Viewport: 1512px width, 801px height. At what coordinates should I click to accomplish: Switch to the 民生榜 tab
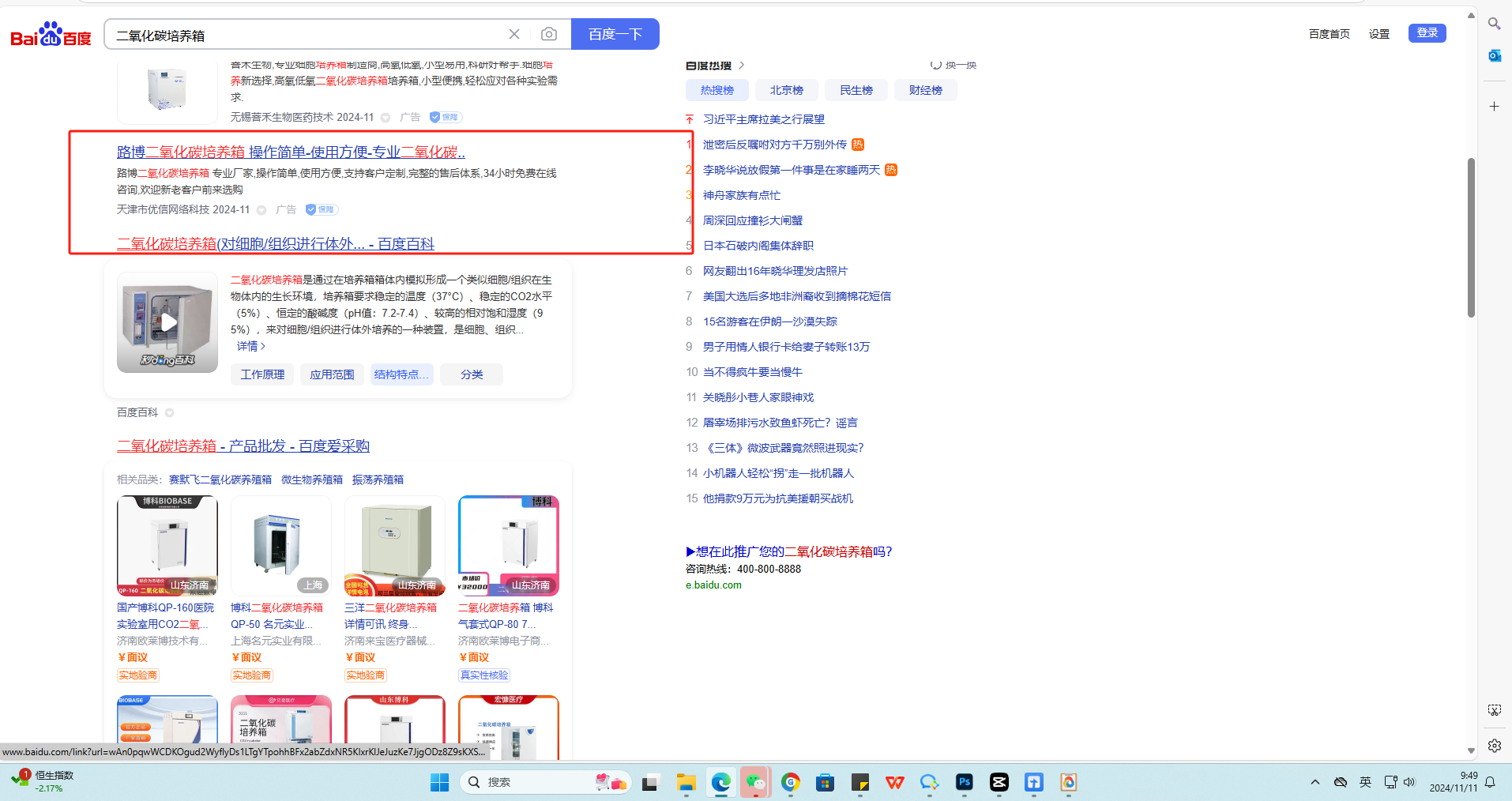tap(856, 90)
